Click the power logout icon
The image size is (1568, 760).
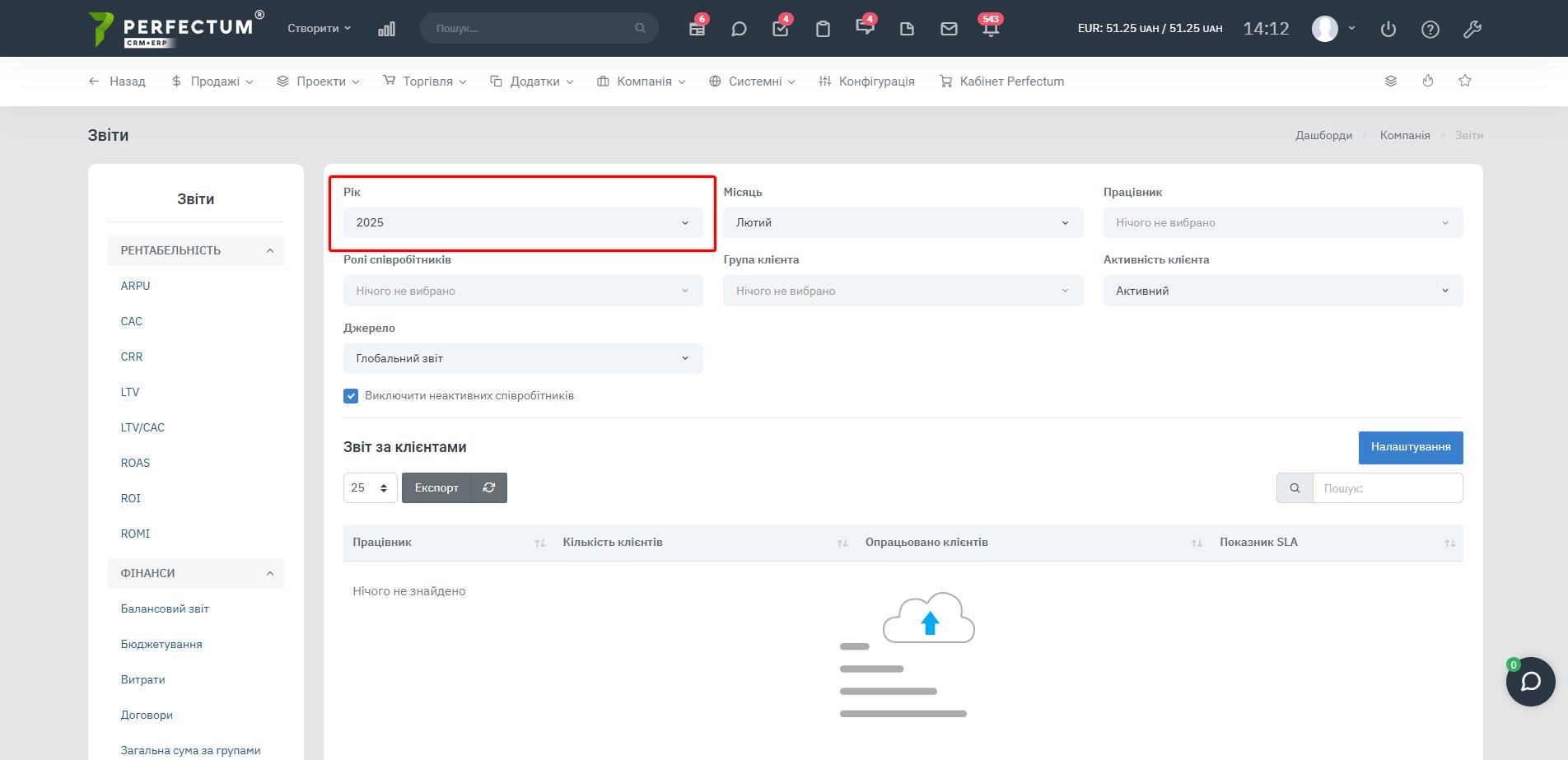coord(1388,29)
